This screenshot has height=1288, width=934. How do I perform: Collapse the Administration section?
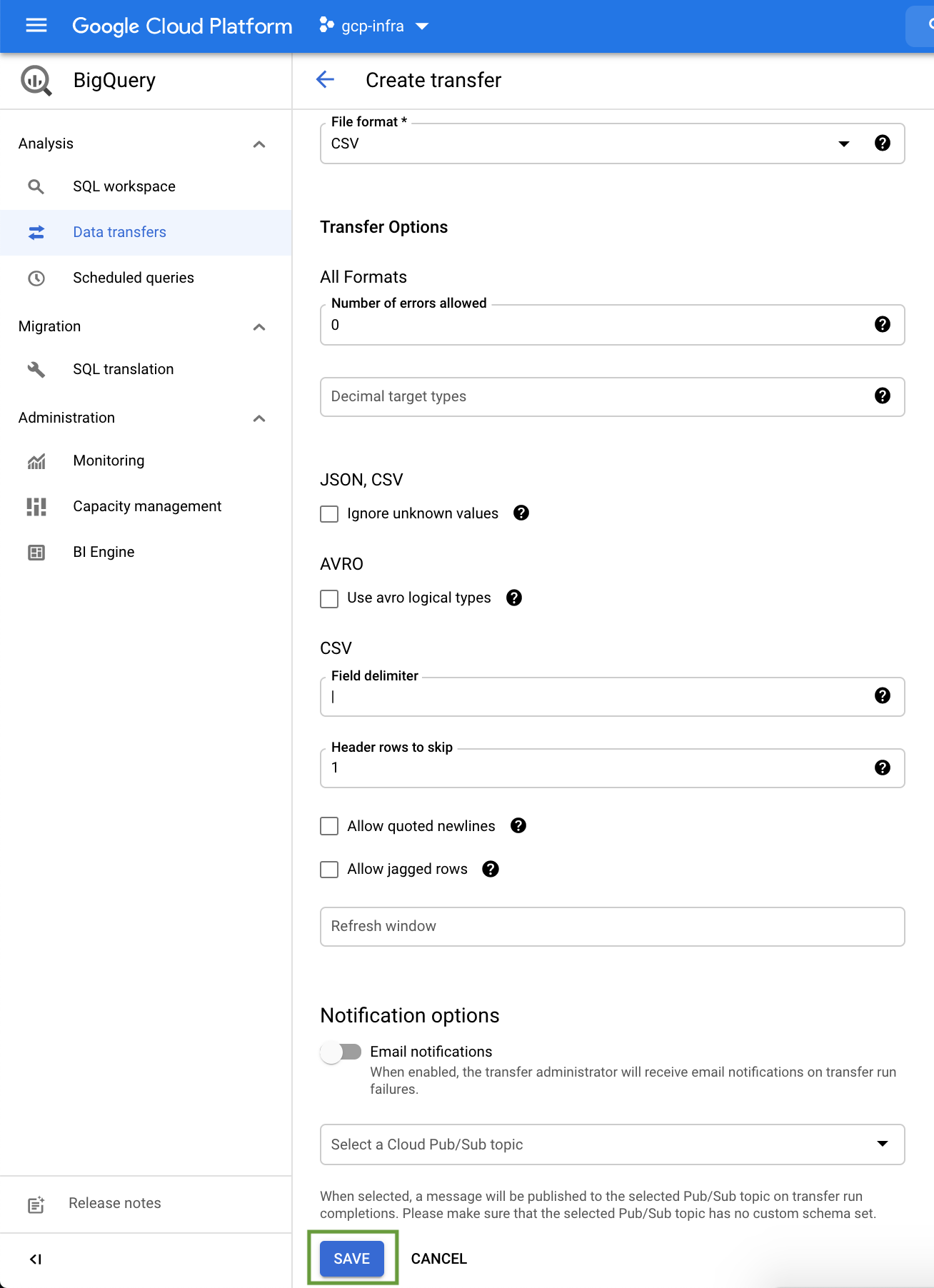(x=259, y=418)
